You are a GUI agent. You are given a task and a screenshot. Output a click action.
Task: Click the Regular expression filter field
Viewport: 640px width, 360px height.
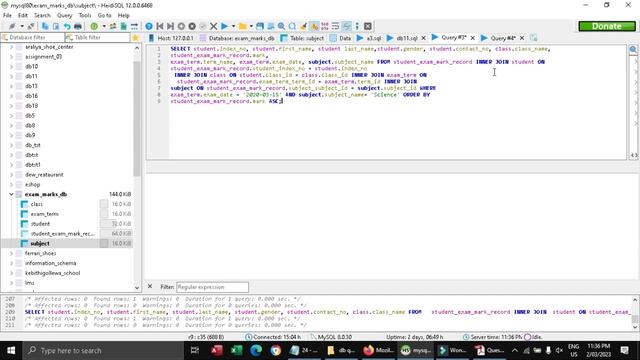click(x=212, y=287)
